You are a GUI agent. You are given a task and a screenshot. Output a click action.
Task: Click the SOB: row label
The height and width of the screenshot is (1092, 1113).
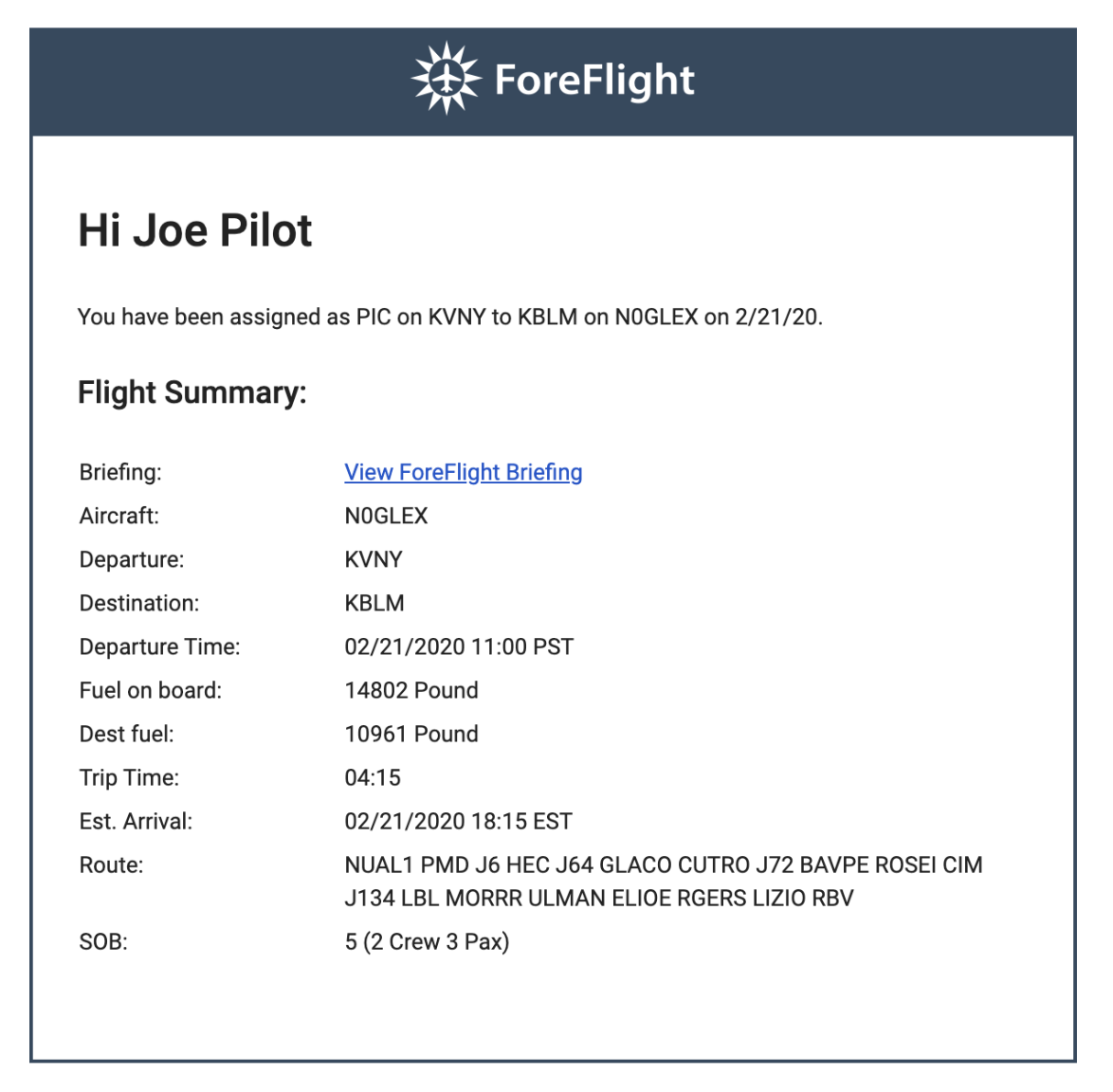click(103, 941)
